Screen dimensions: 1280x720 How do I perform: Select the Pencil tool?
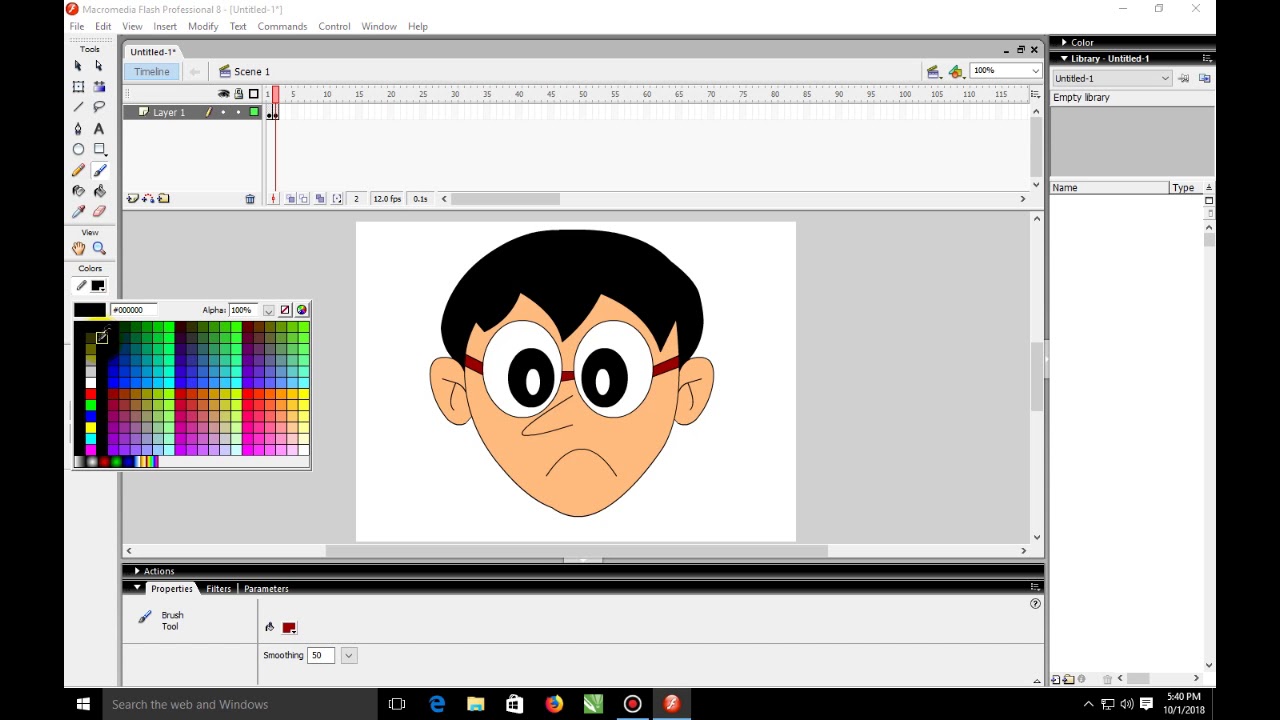click(78, 170)
